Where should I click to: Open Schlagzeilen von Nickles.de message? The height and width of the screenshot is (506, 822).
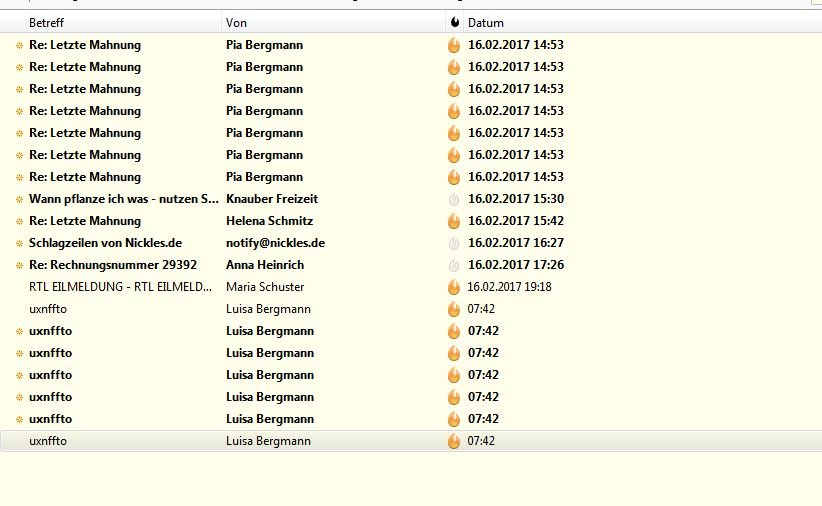click(x=105, y=243)
